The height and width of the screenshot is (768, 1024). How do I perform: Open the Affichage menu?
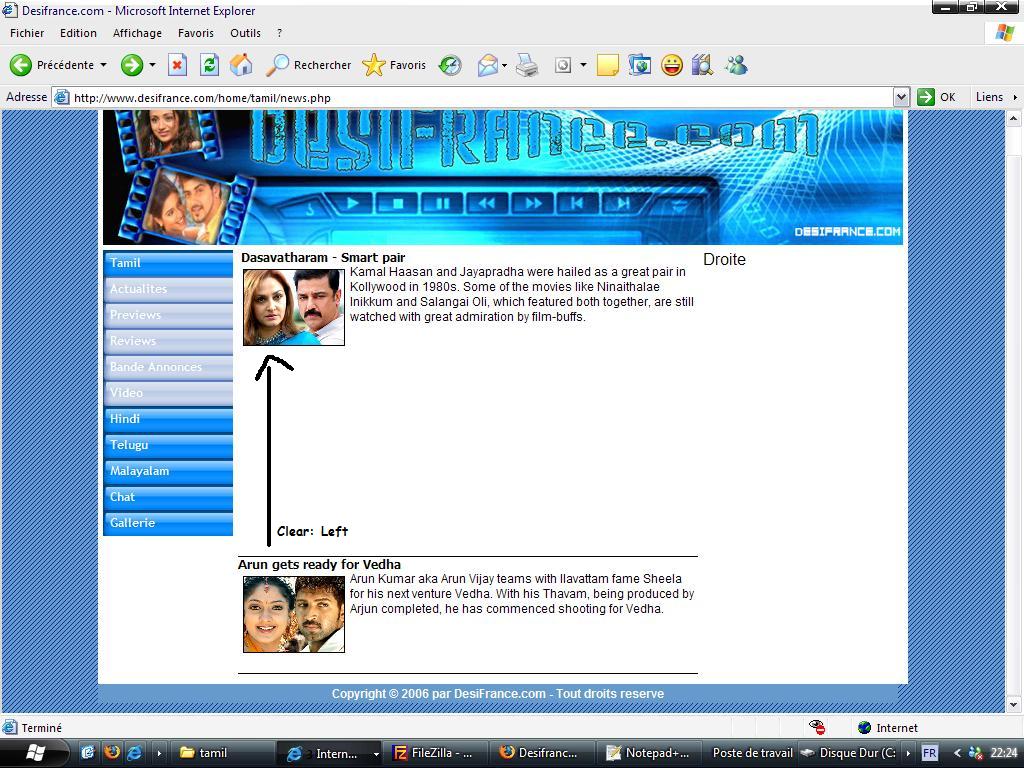pyautogui.click(x=137, y=33)
